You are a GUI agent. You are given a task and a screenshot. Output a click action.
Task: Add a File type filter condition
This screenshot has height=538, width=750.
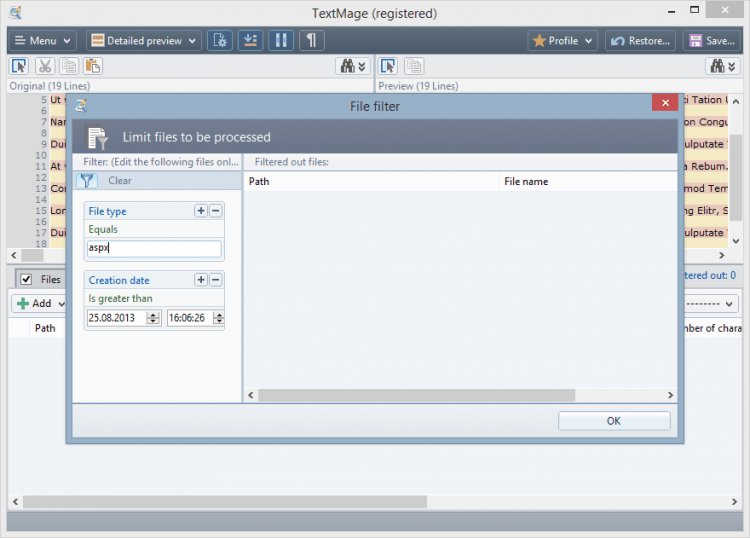[x=201, y=211]
